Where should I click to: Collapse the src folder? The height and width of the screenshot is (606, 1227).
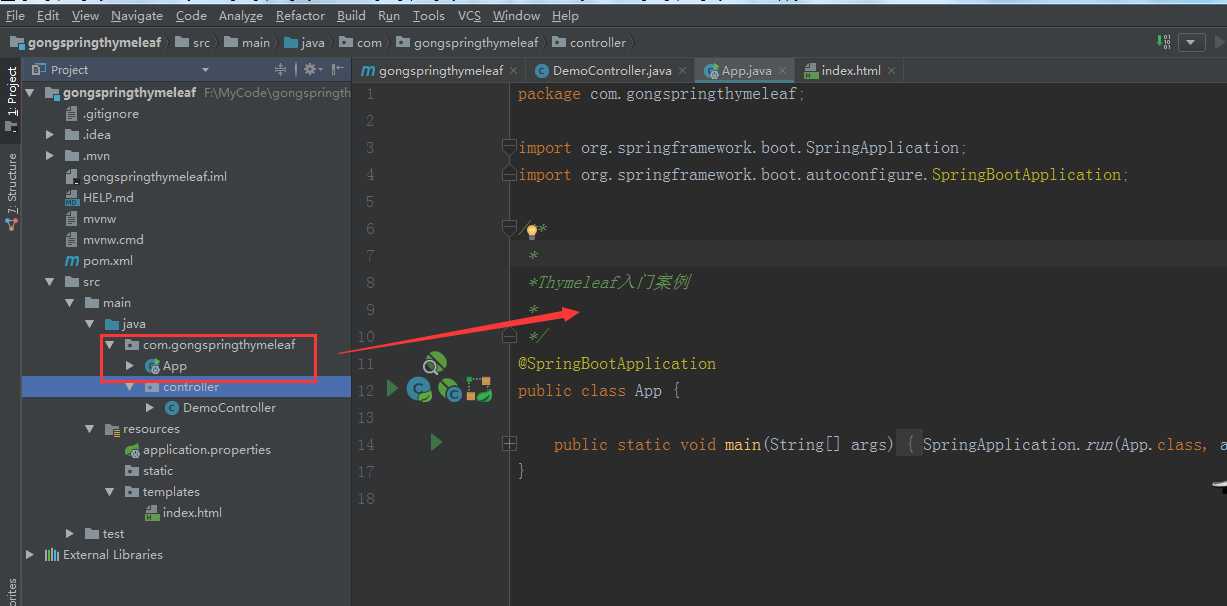pyautogui.click(x=50, y=281)
